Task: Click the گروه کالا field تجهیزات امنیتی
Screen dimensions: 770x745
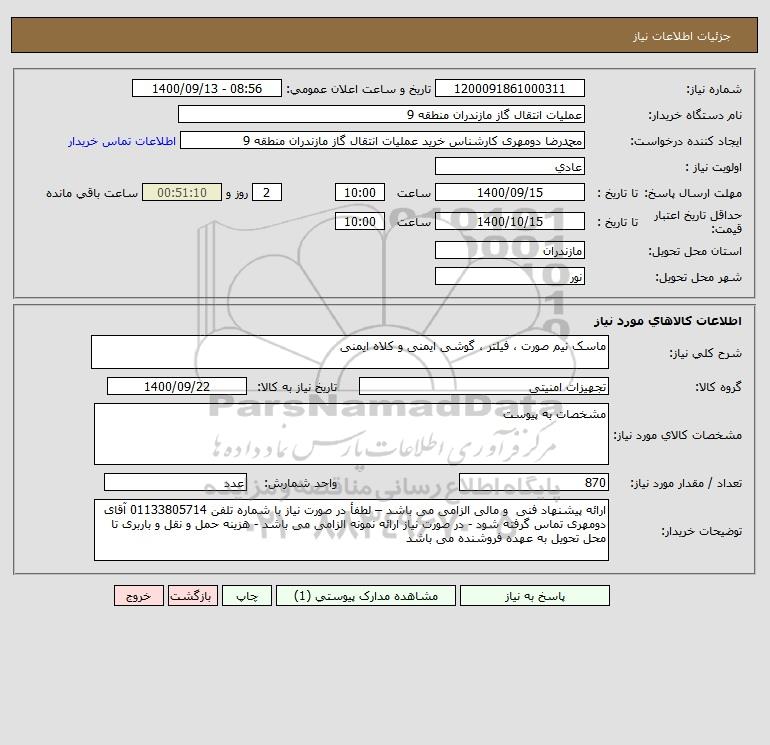Action: point(484,386)
